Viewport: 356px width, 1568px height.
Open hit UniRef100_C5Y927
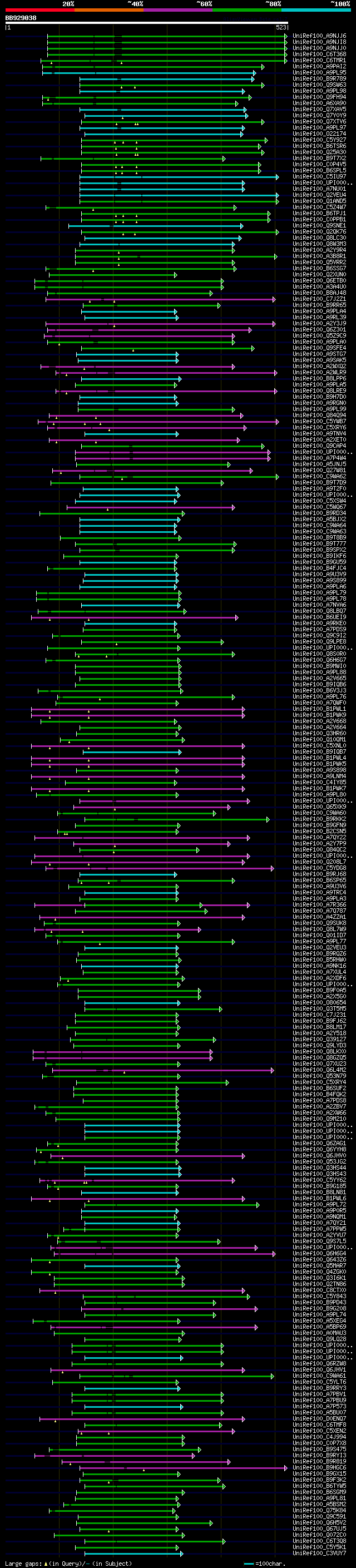(319, 140)
